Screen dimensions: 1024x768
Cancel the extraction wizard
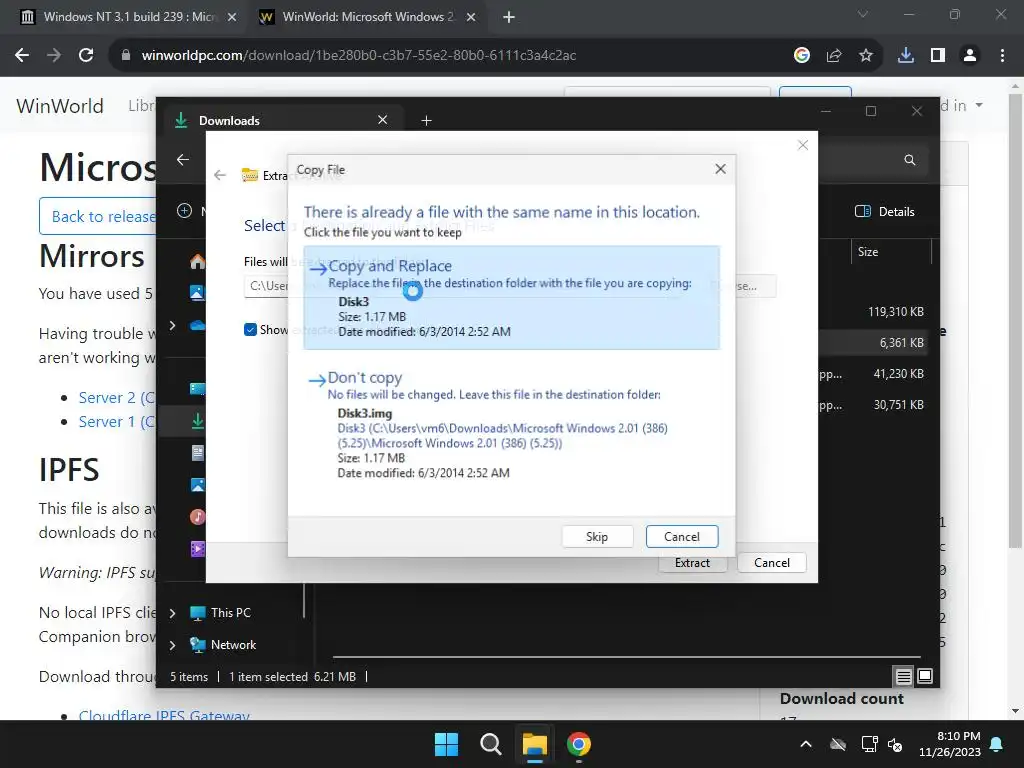(x=772, y=563)
